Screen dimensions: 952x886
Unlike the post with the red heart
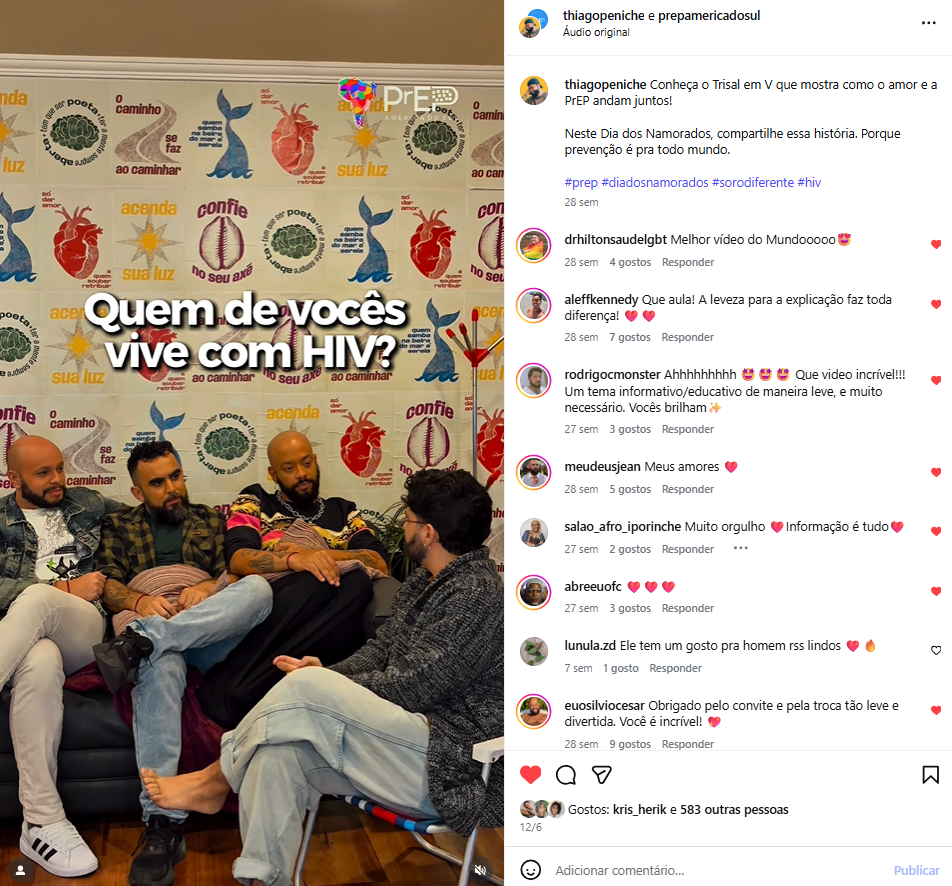click(x=530, y=774)
